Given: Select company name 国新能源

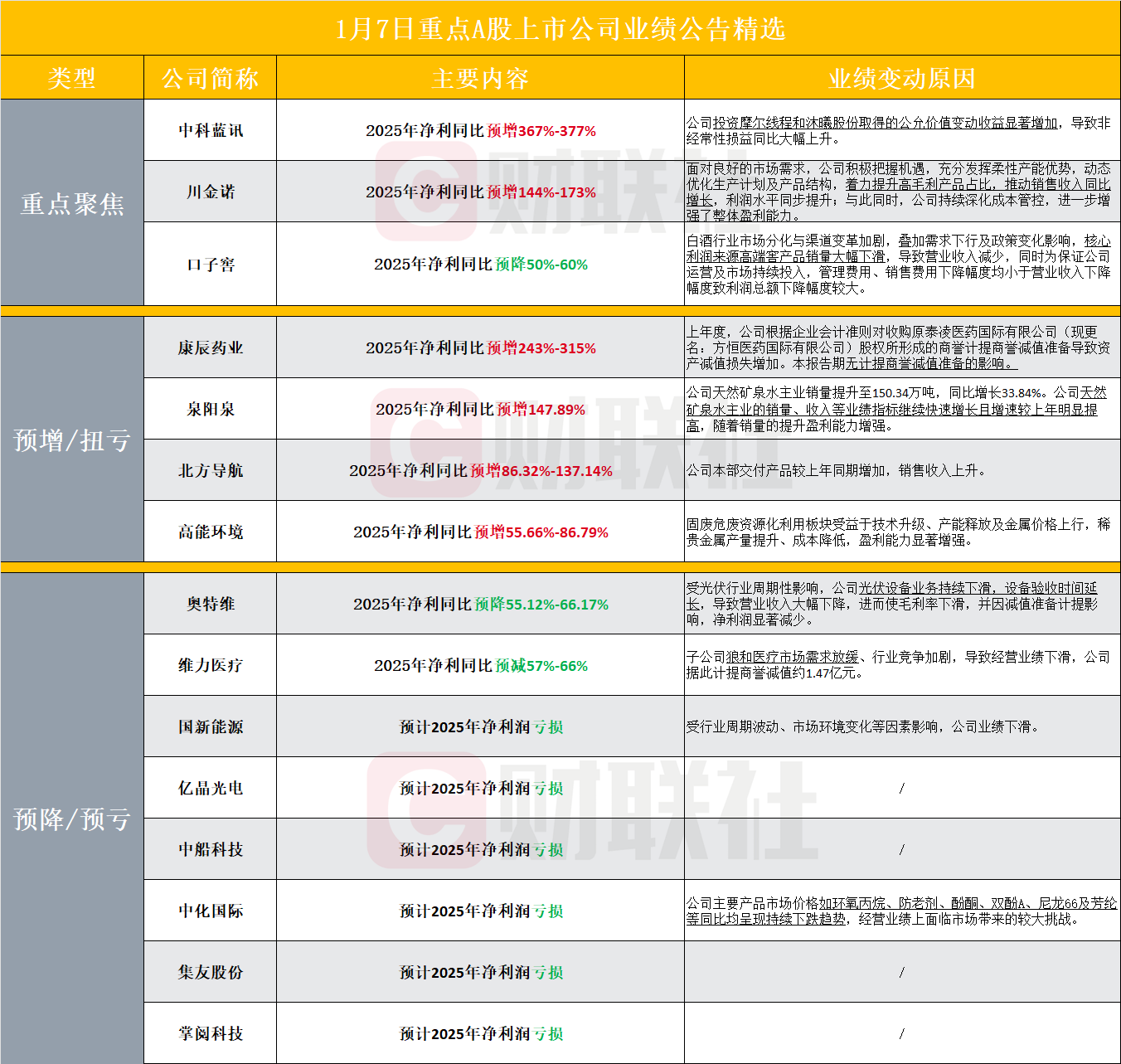Looking at the screenshot, I should pyautogui.click(x=211, y=726).
